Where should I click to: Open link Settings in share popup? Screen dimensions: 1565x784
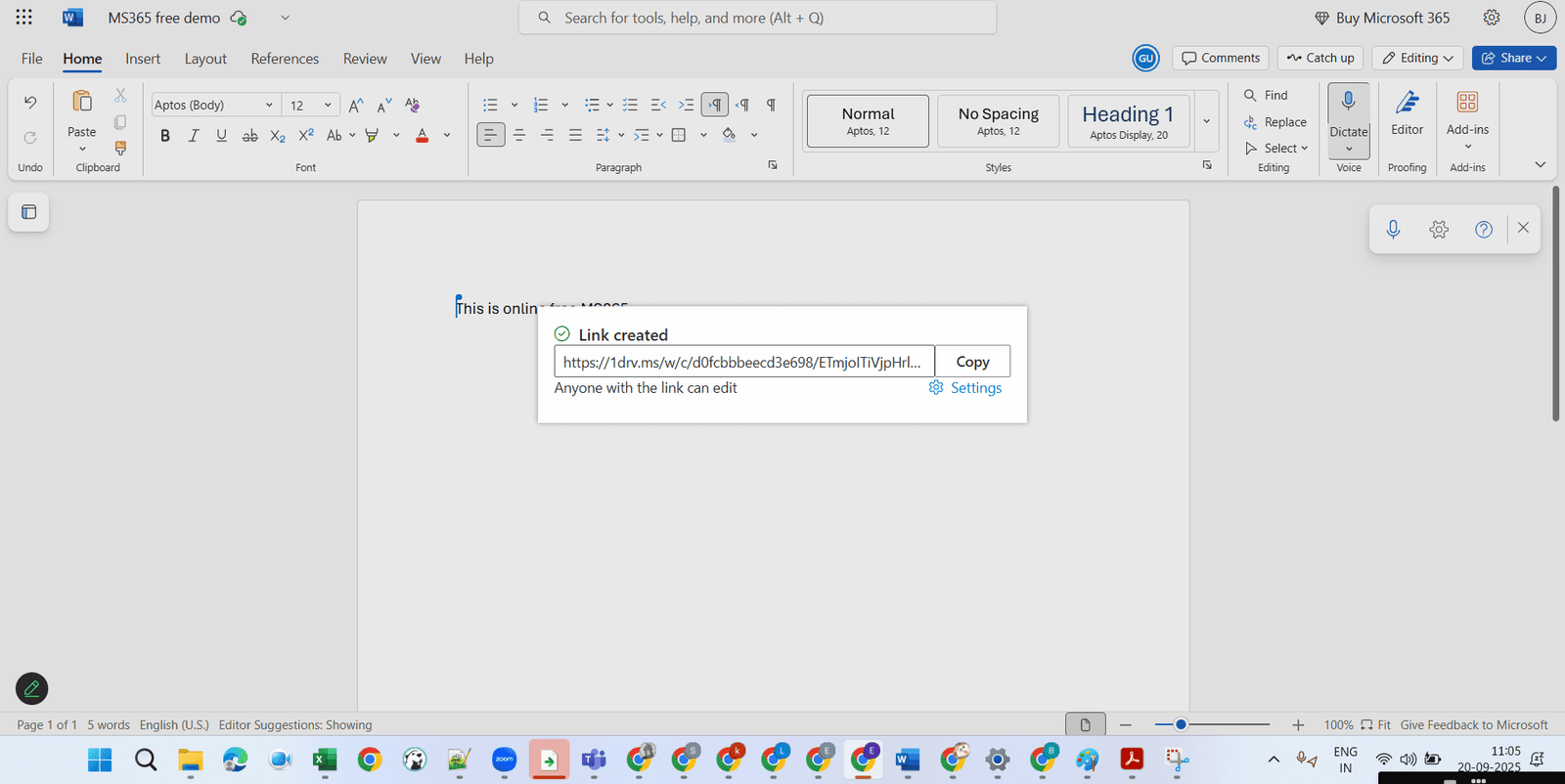965,388
